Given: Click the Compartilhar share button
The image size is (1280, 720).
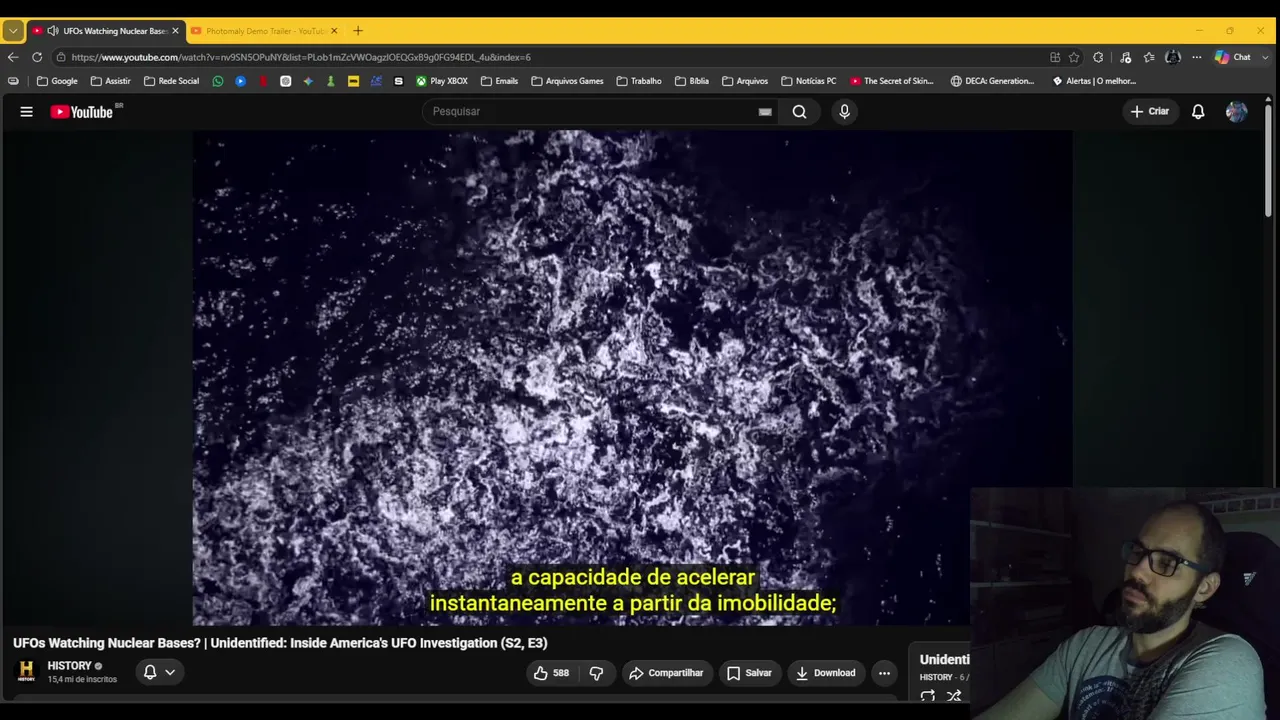Looking at the screenshot, I should click(x=666, y=673).
